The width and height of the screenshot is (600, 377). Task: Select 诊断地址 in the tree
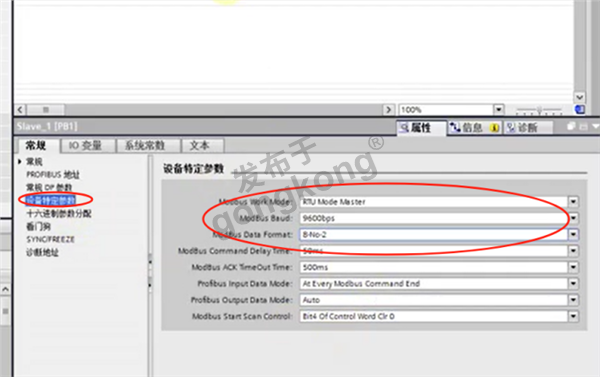pyautogui.click(x=42, y=252)
